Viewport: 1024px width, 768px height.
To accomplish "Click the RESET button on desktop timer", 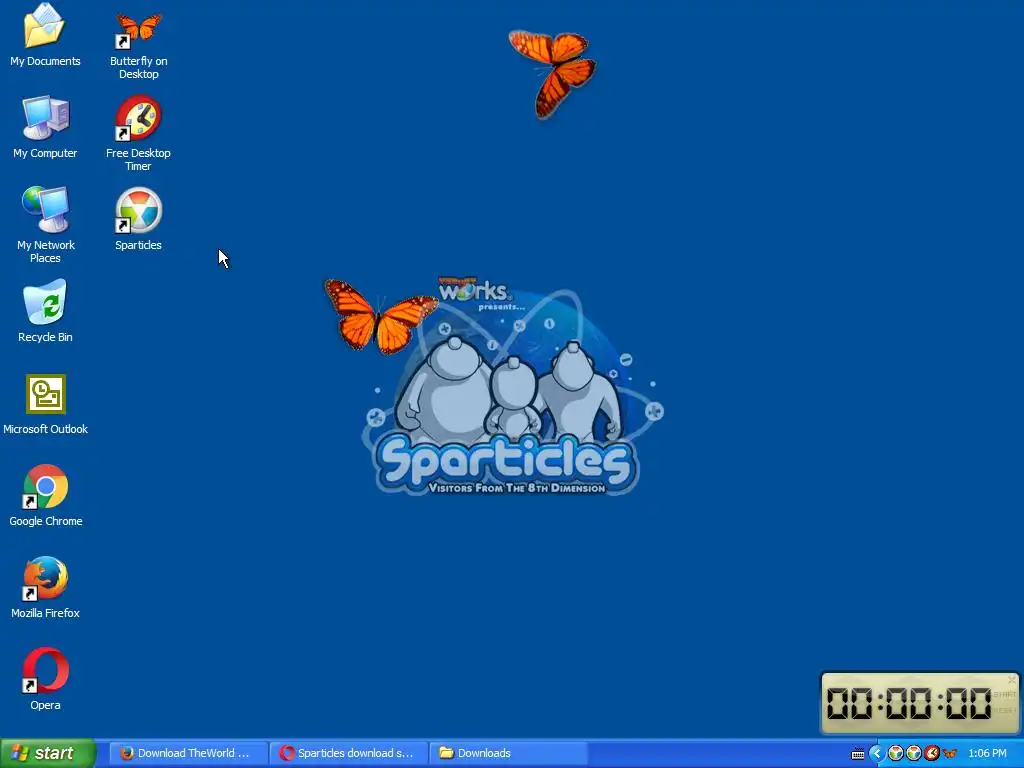I will pos(1004,710).
